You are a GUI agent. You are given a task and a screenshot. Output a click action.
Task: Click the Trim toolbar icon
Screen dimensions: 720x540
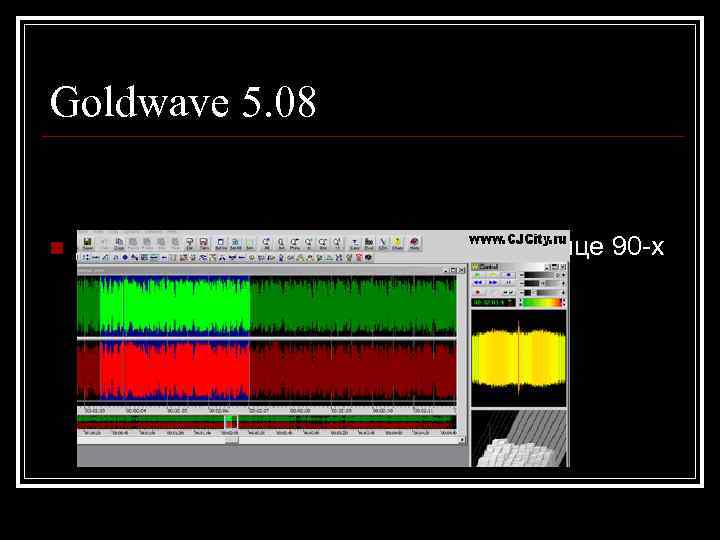(204, 243)
